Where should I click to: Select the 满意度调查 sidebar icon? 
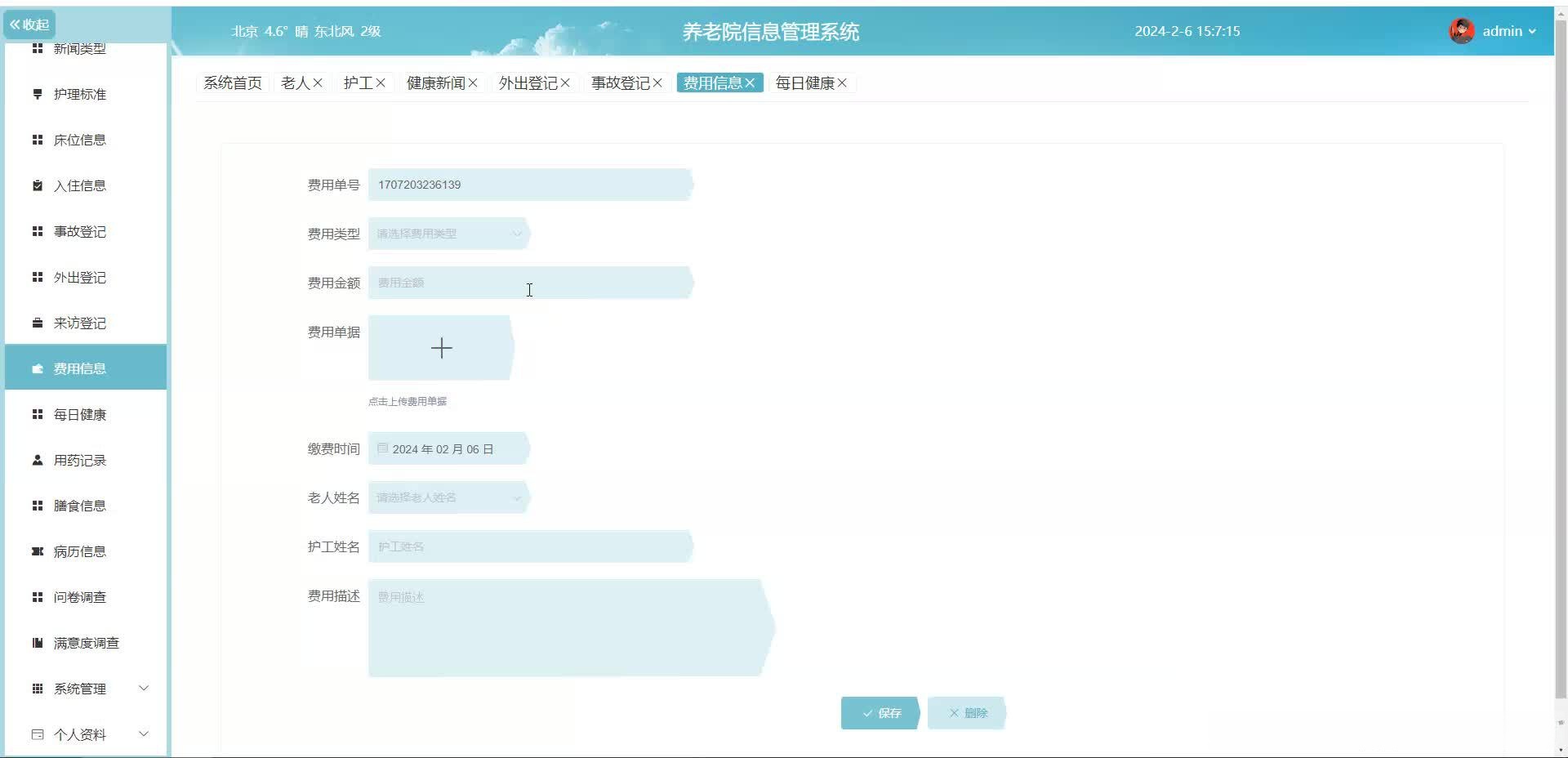click(x=37, y=643)
